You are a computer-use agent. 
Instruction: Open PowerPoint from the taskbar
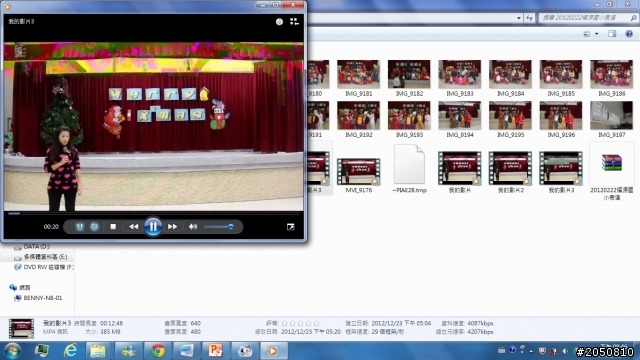point(215,351)
